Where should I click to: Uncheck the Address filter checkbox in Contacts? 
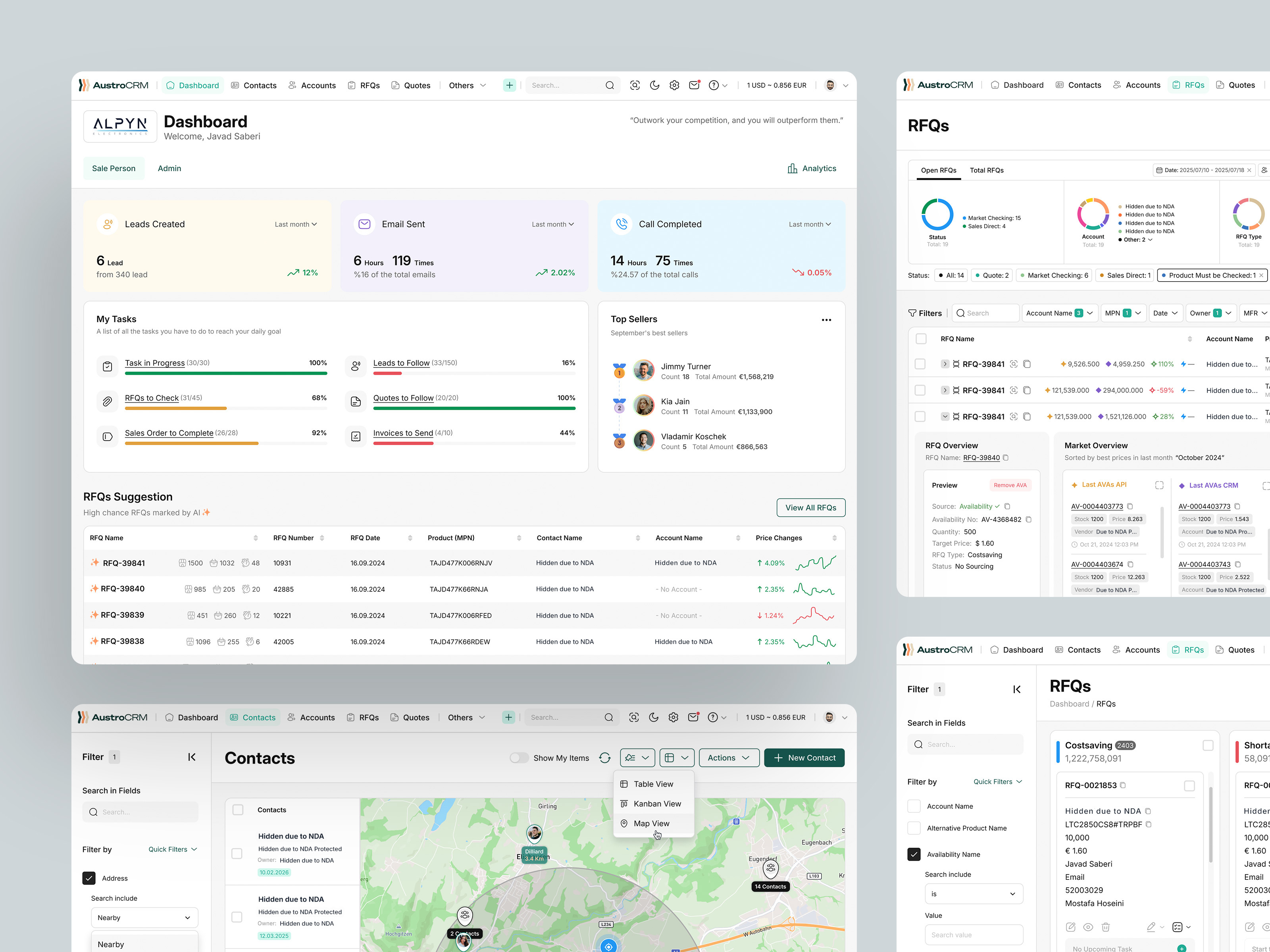tap(89, 878)
